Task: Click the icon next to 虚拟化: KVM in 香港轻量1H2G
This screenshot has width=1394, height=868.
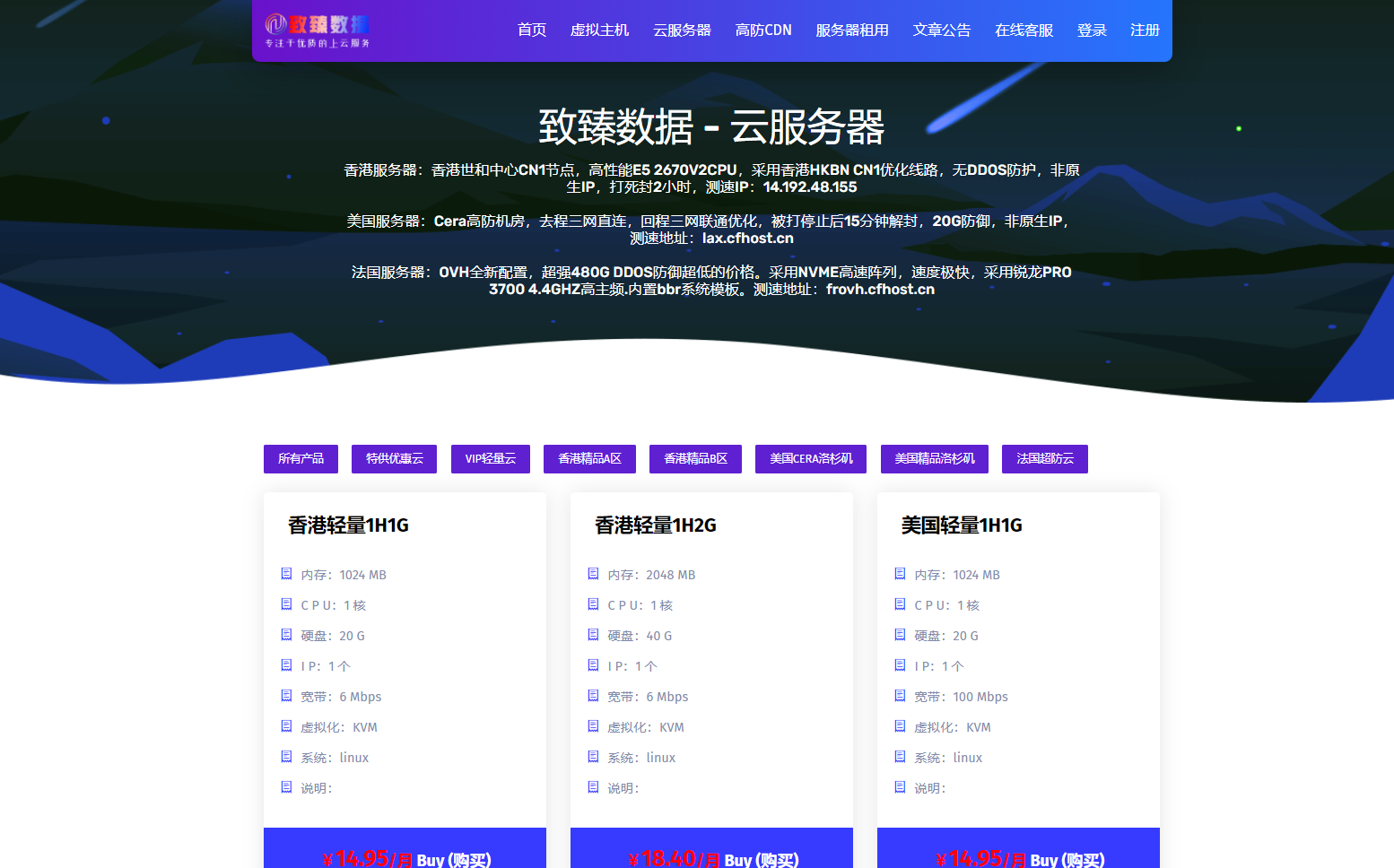Action: pyautogui.click(x=593, y=726)
